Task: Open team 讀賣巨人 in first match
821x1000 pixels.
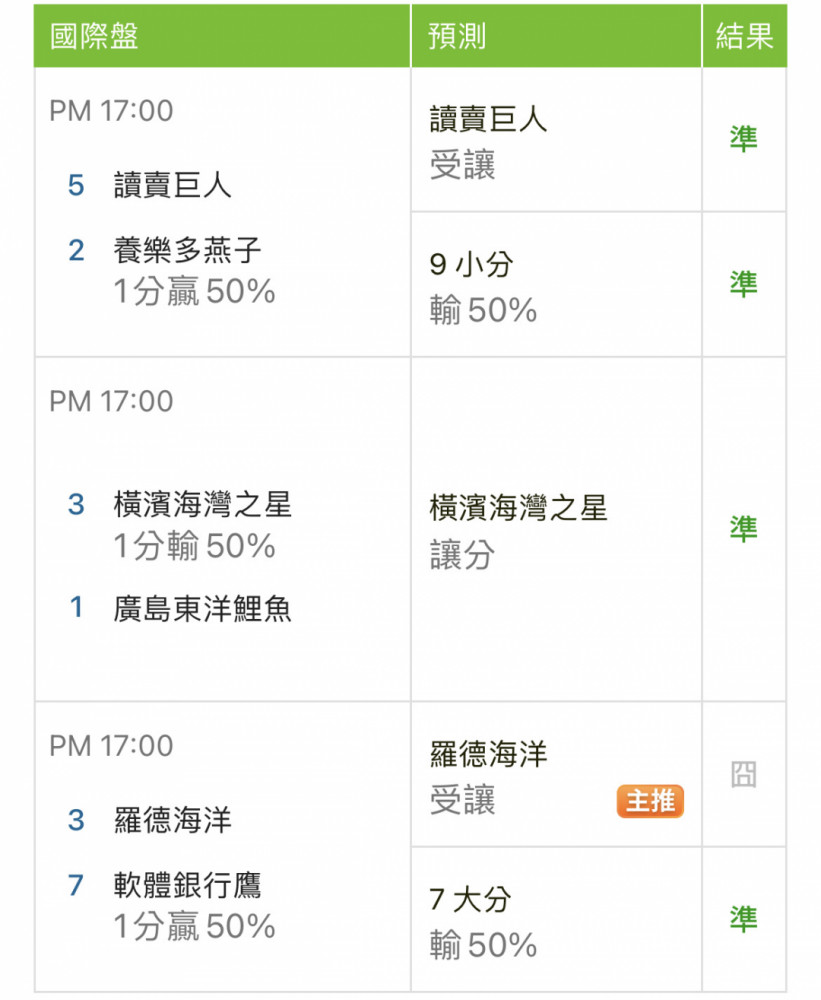Action: coord(172,186)
